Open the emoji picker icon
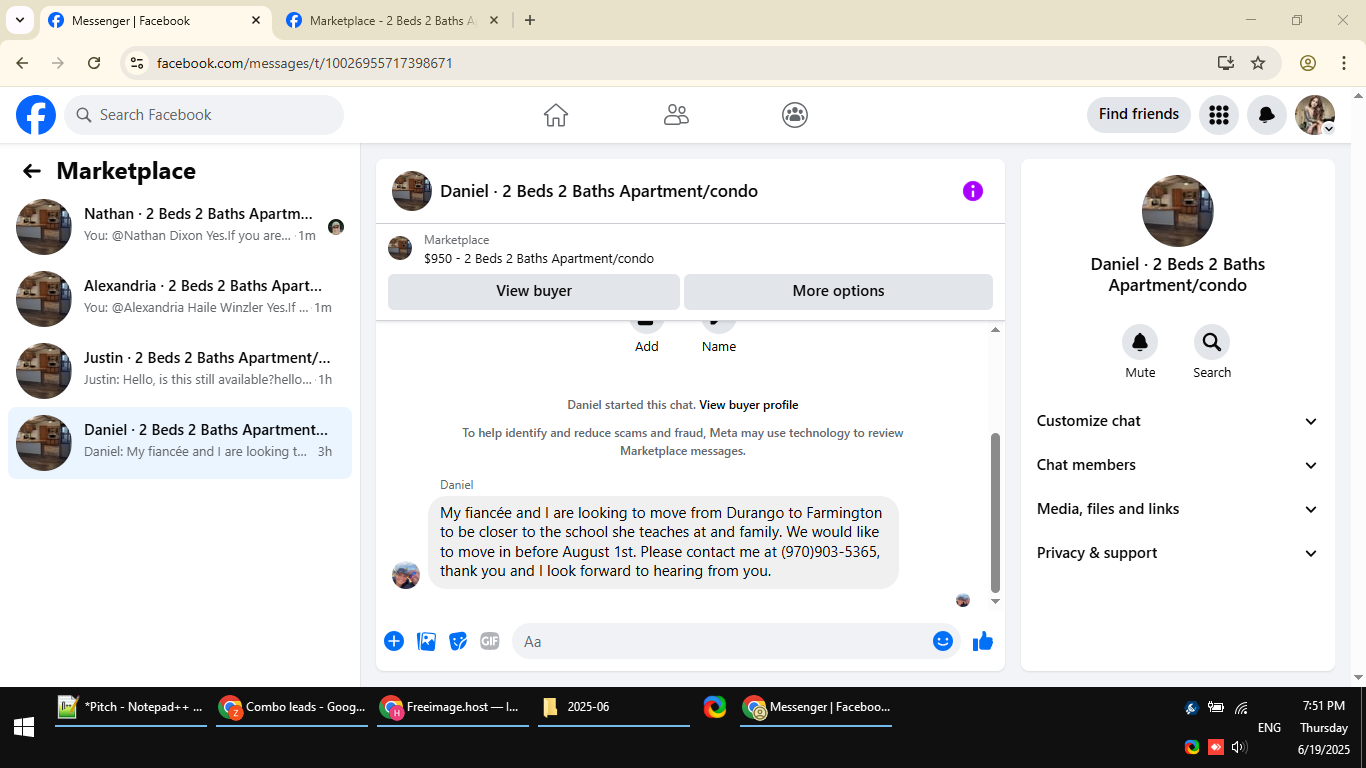This screenshot has width=1366, height=768. pos(942,641)
